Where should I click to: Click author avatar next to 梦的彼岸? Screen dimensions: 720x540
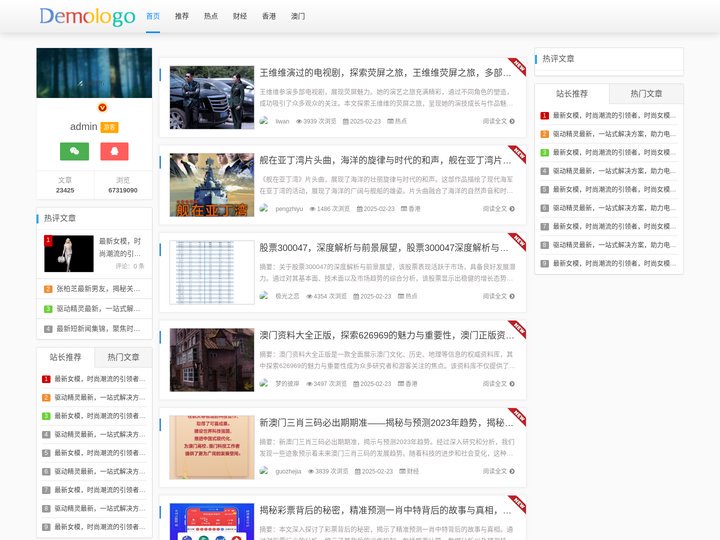point(264,383)
